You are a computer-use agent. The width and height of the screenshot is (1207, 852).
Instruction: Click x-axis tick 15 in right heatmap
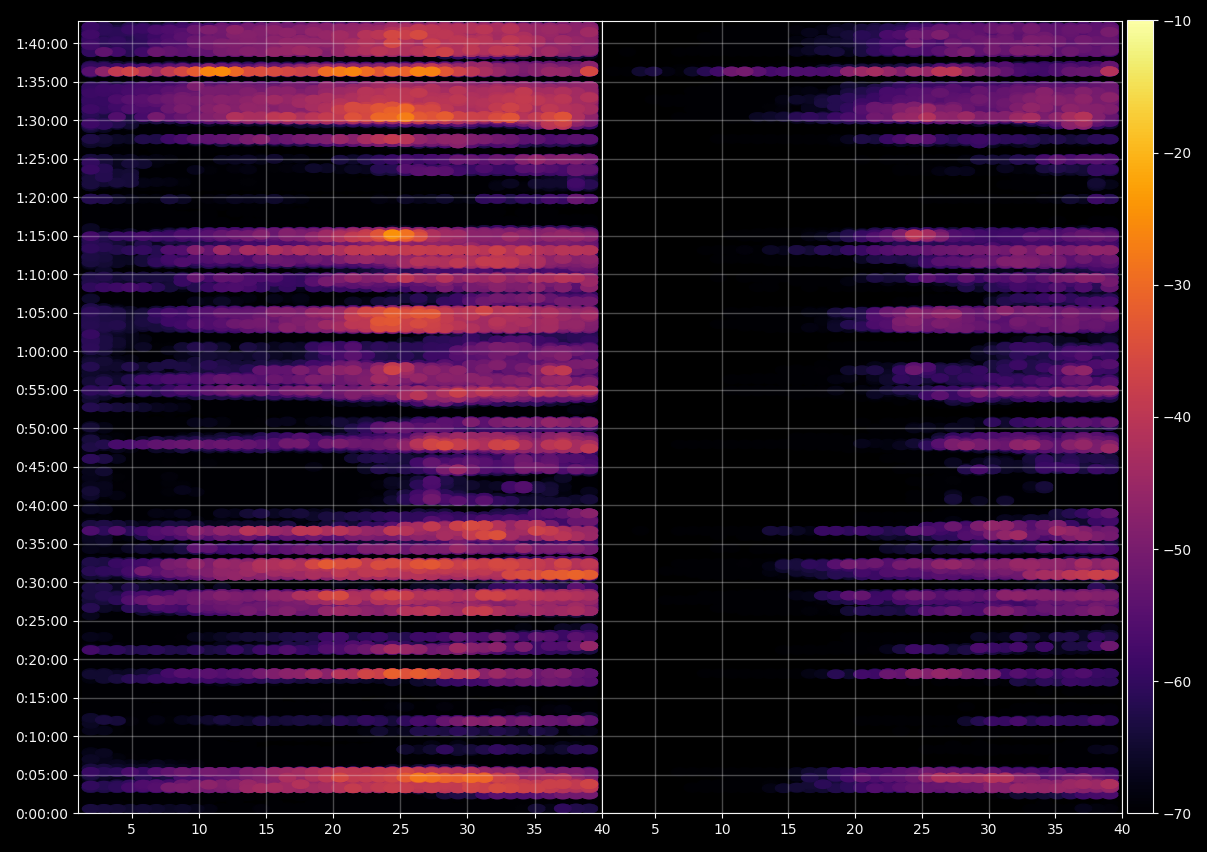(788, 830)
